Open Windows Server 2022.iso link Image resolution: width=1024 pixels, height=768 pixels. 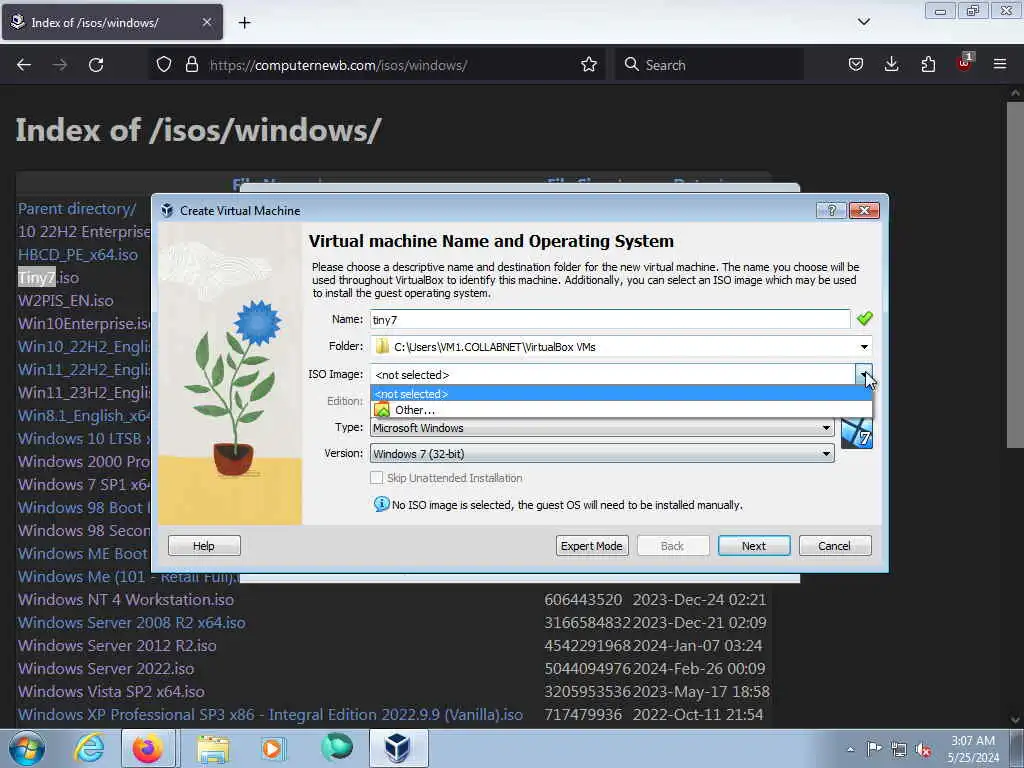pyautogui.click(x=106, y=669)
